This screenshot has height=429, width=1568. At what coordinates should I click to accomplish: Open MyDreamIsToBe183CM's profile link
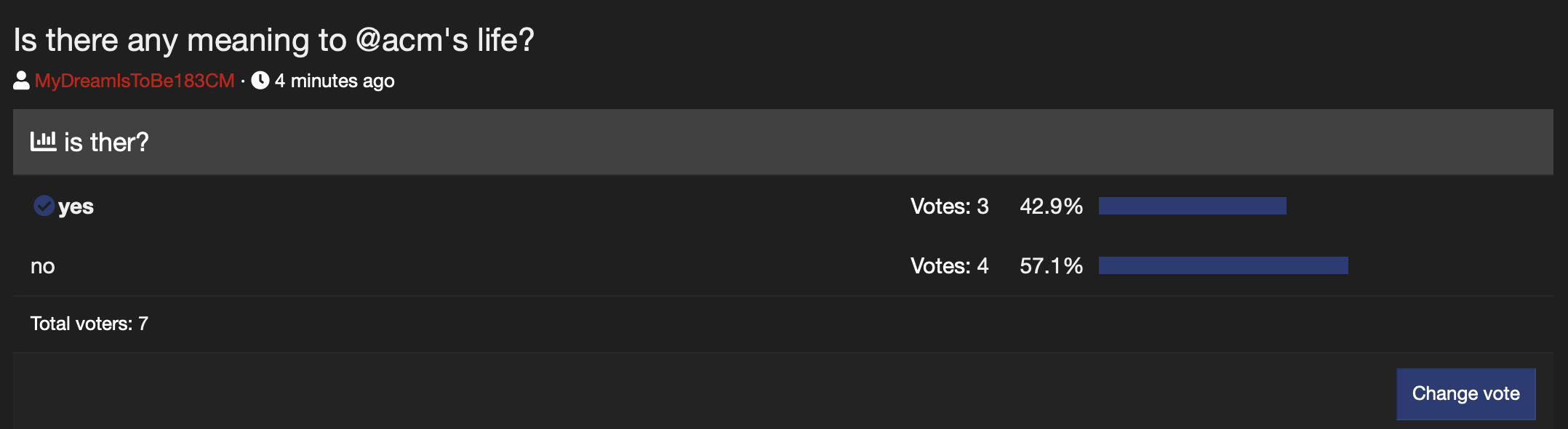(135, 81)
